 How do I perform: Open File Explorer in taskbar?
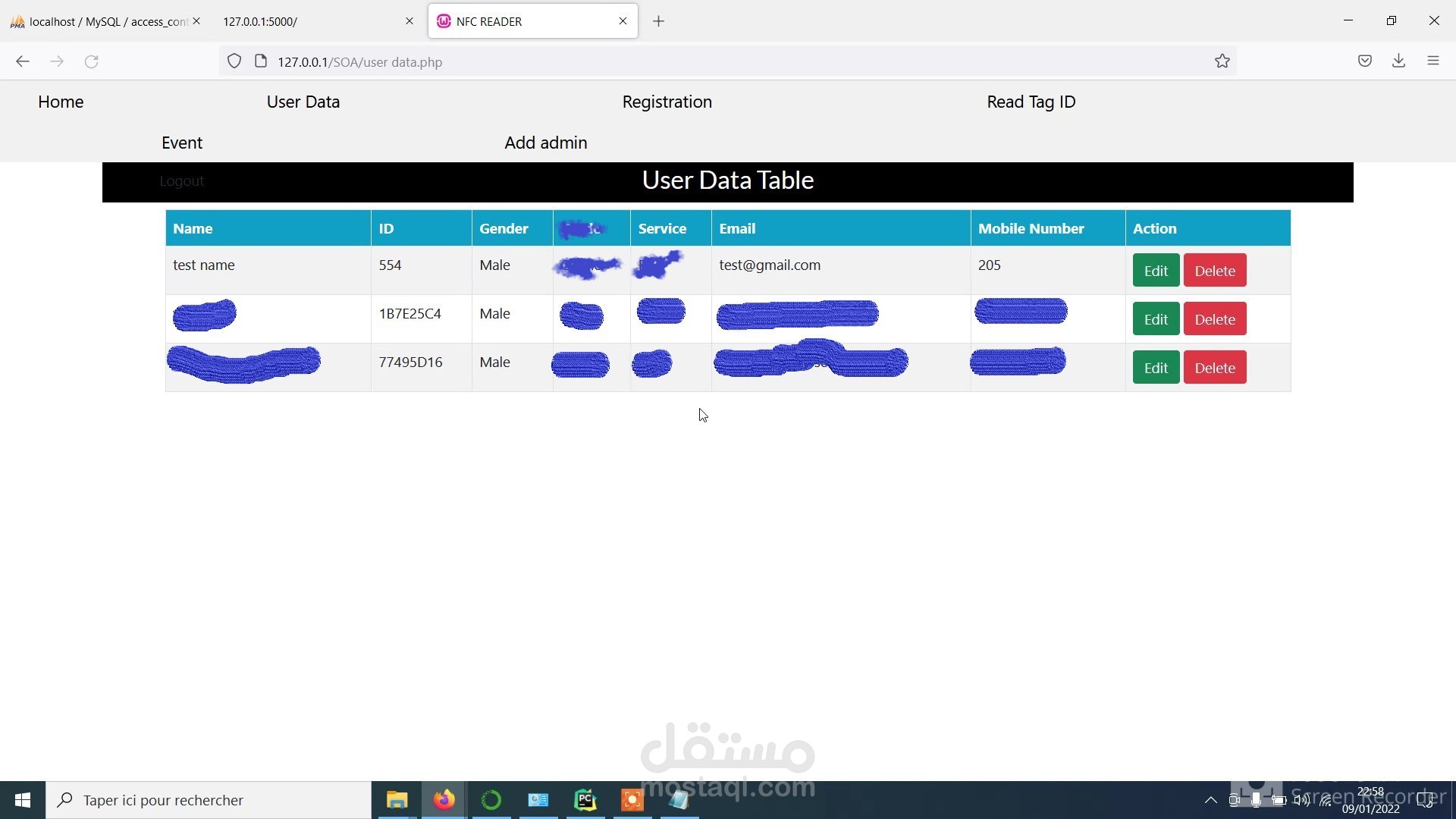point(397,800)
